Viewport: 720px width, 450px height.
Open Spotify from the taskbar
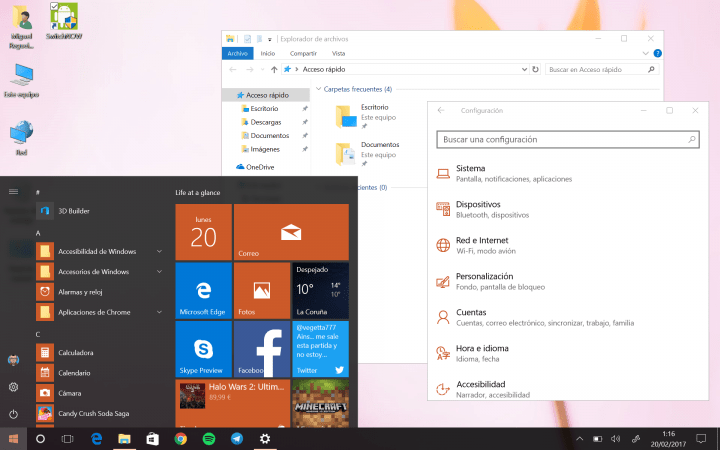click(x=209, y=439)
